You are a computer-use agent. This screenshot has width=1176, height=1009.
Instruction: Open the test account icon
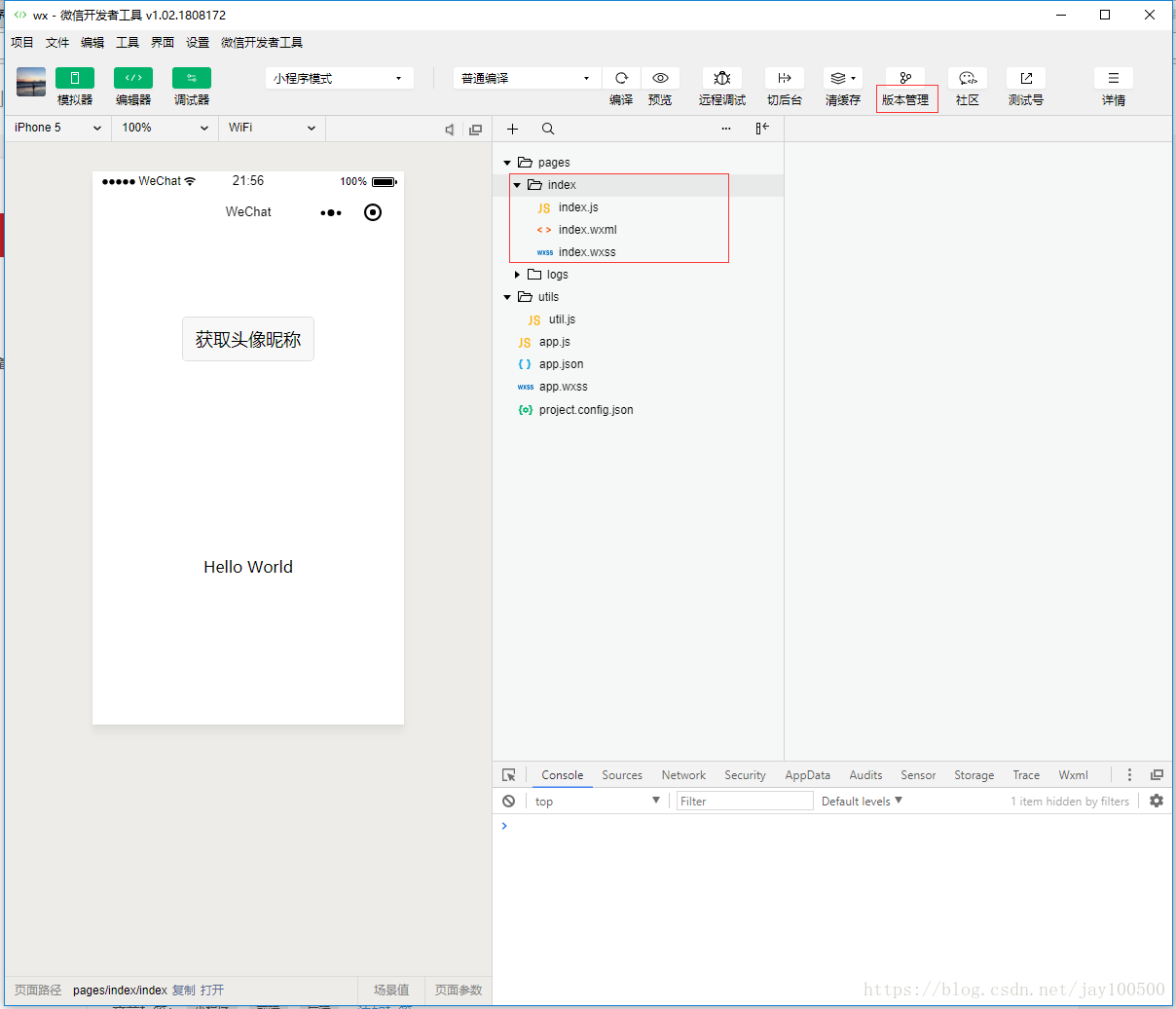click(1026, 78)
